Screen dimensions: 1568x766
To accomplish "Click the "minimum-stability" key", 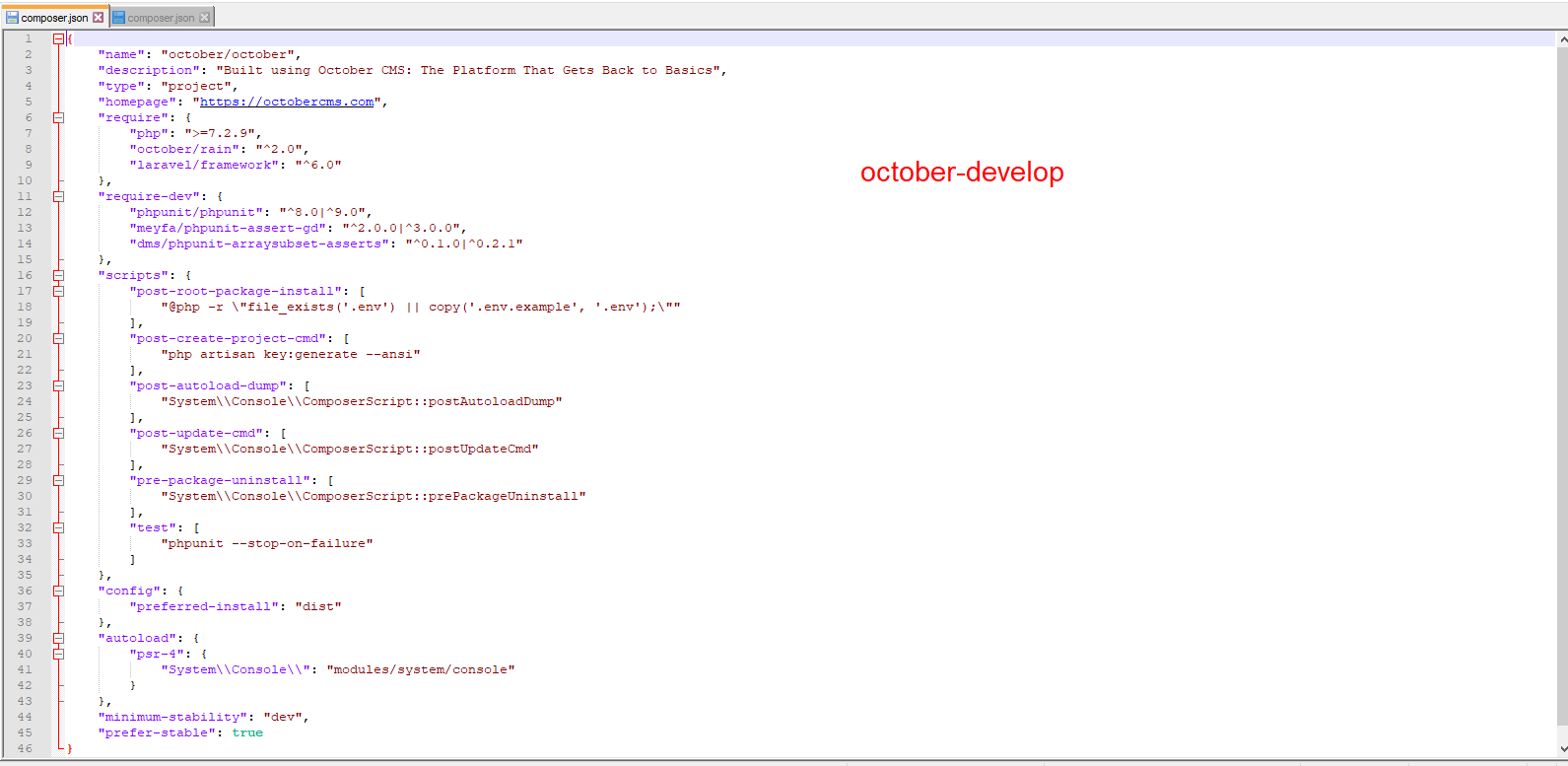I will [x=172, y=717].
